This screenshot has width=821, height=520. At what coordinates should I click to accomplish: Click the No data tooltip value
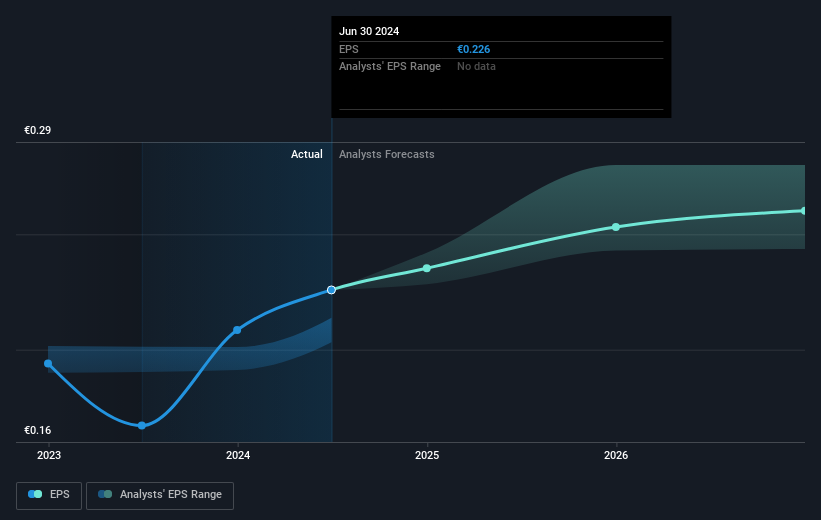[476, 67]
